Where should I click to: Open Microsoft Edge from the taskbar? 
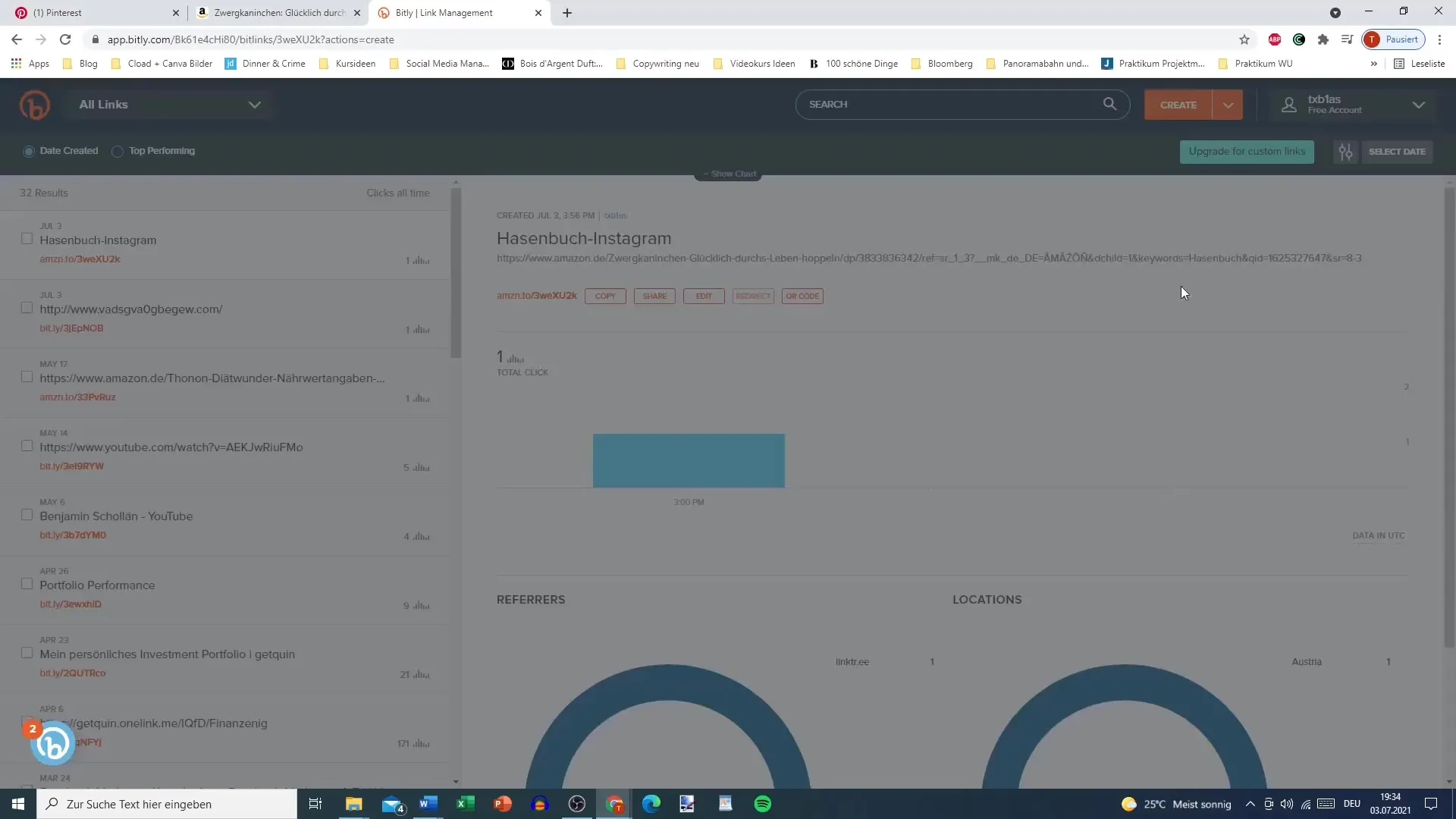(x=651, y=804)
